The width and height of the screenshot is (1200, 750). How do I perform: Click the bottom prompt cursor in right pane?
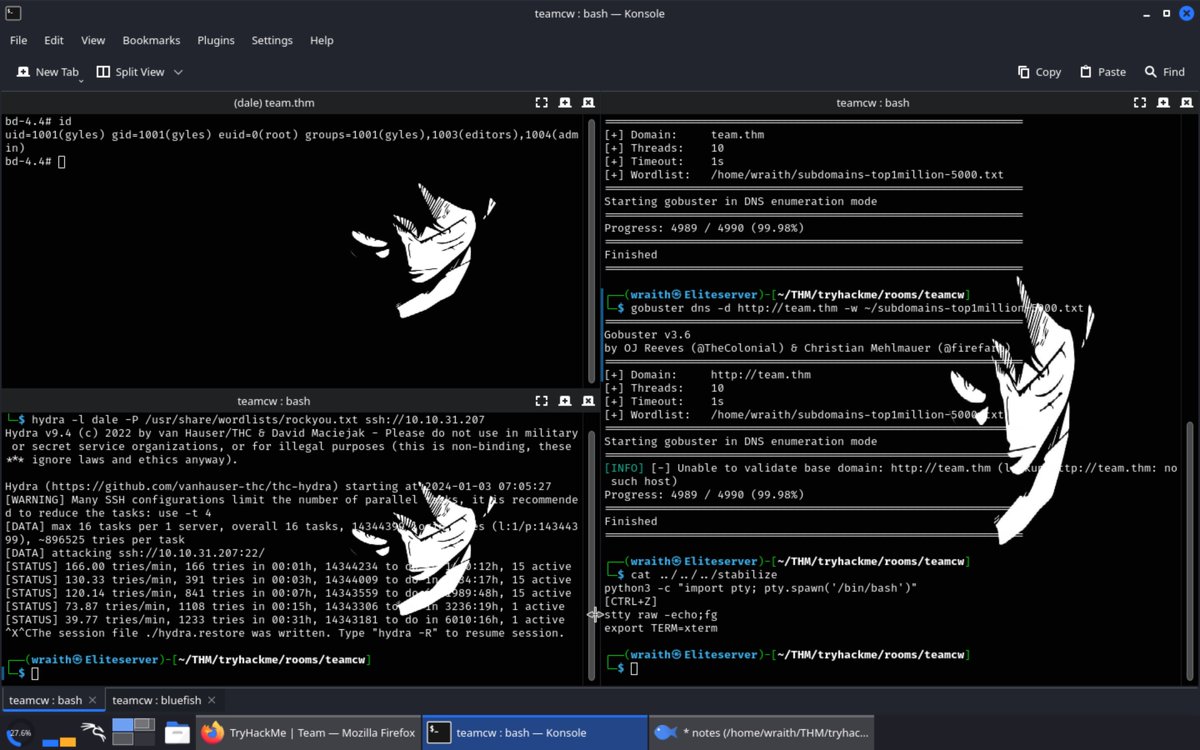[633, 668]
